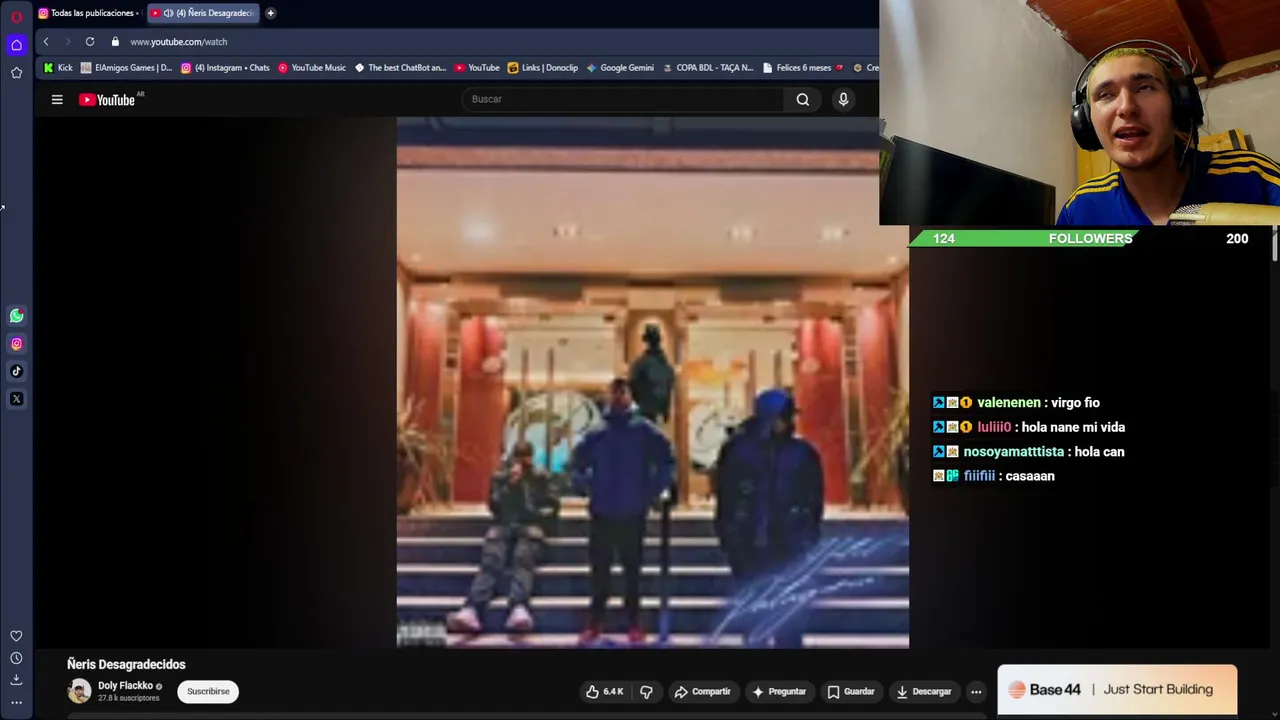Click chat username luliii0
Image resolution: width=1280 pixels, height=720 pixels.
tap(994, 427)
